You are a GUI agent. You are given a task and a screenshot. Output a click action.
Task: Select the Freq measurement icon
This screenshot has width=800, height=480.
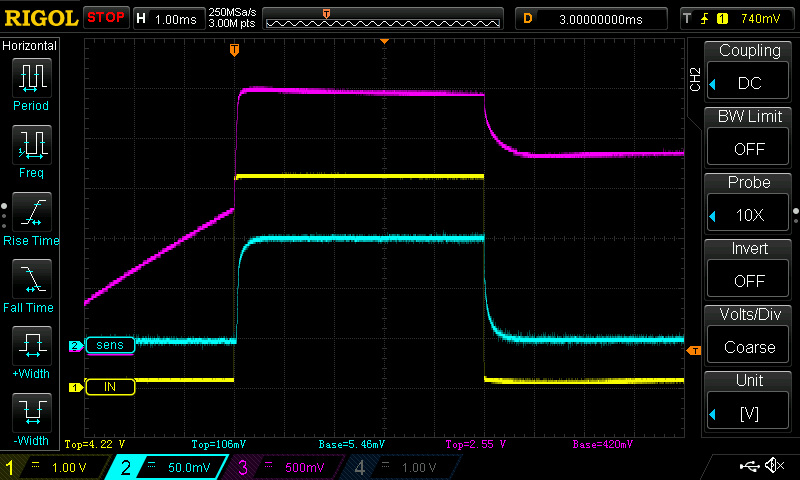(32, 145)
